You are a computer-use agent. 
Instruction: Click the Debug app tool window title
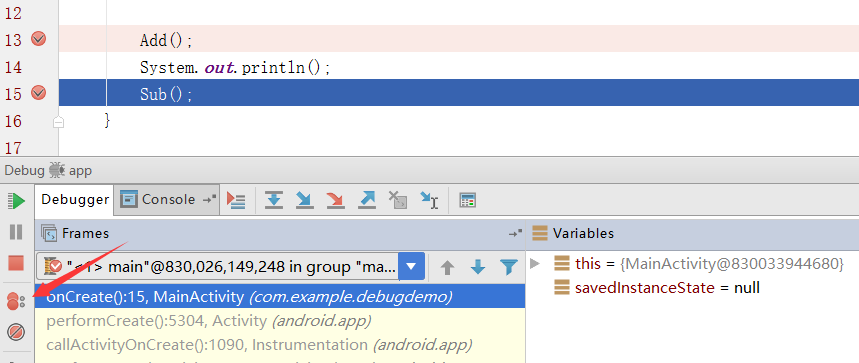(48, 170)
